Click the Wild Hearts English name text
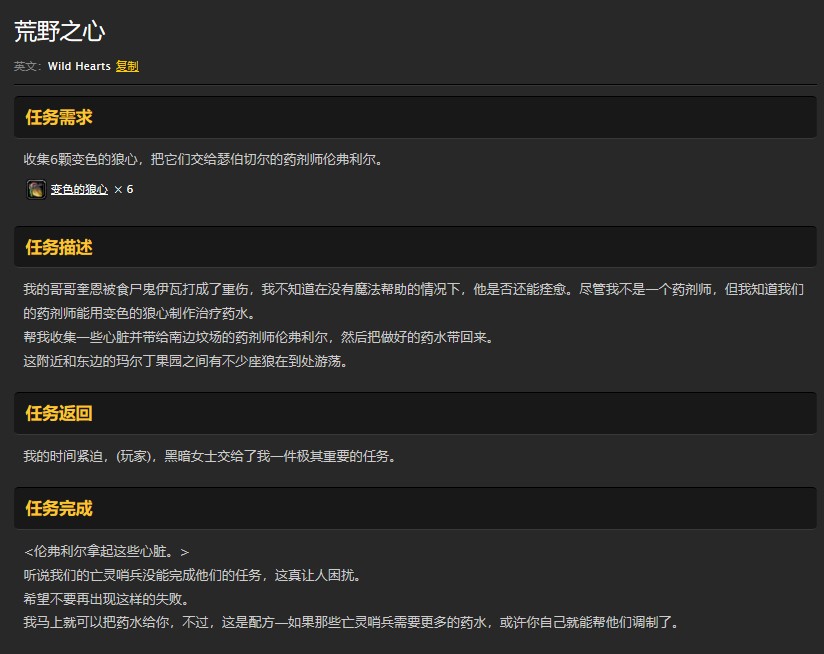The image size is (824, 654). (x=79, y=66)
